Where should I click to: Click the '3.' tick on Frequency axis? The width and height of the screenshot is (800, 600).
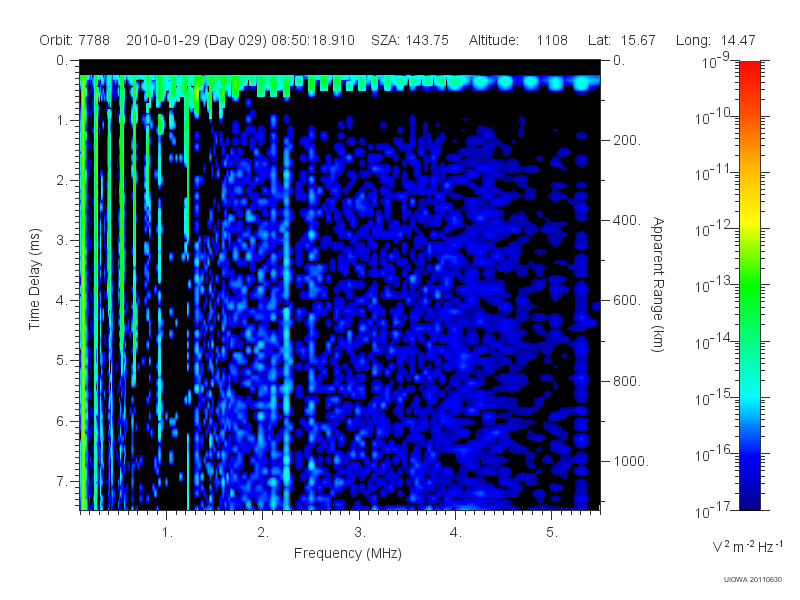point(360,533)
